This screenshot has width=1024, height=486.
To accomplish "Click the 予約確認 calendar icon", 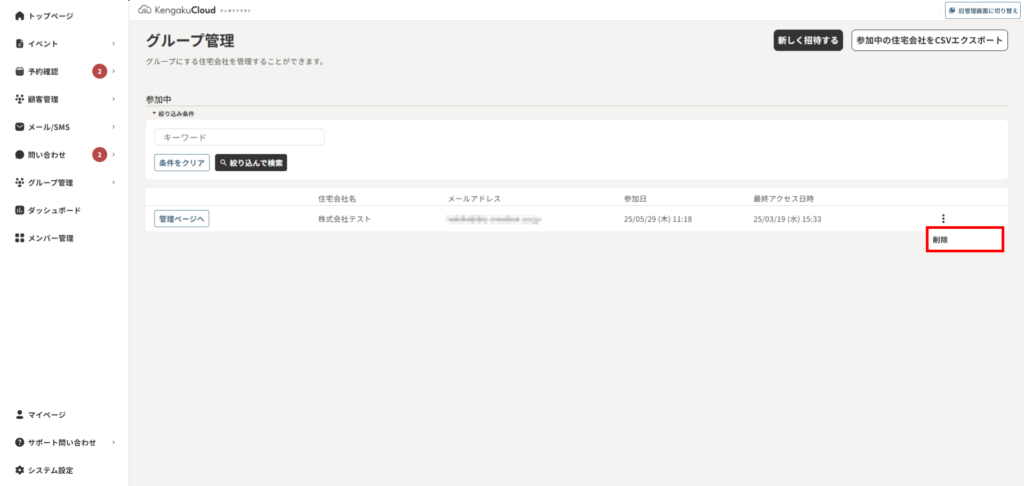I will click(20, 72).
